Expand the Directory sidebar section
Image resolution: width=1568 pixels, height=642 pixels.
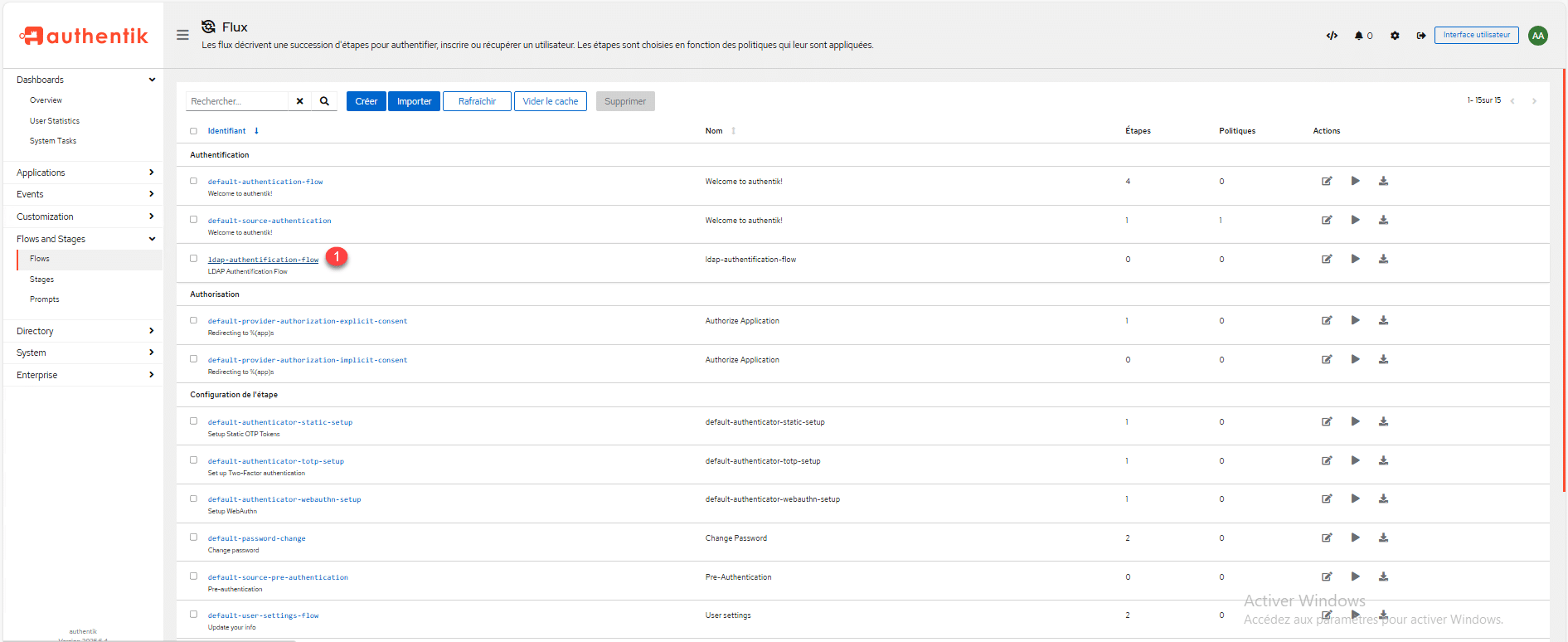(x=83, y=331)
